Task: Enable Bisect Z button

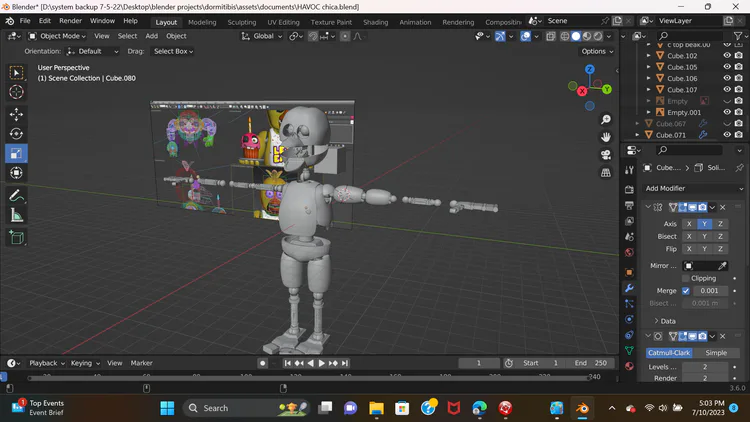Action: click(720, 236)
